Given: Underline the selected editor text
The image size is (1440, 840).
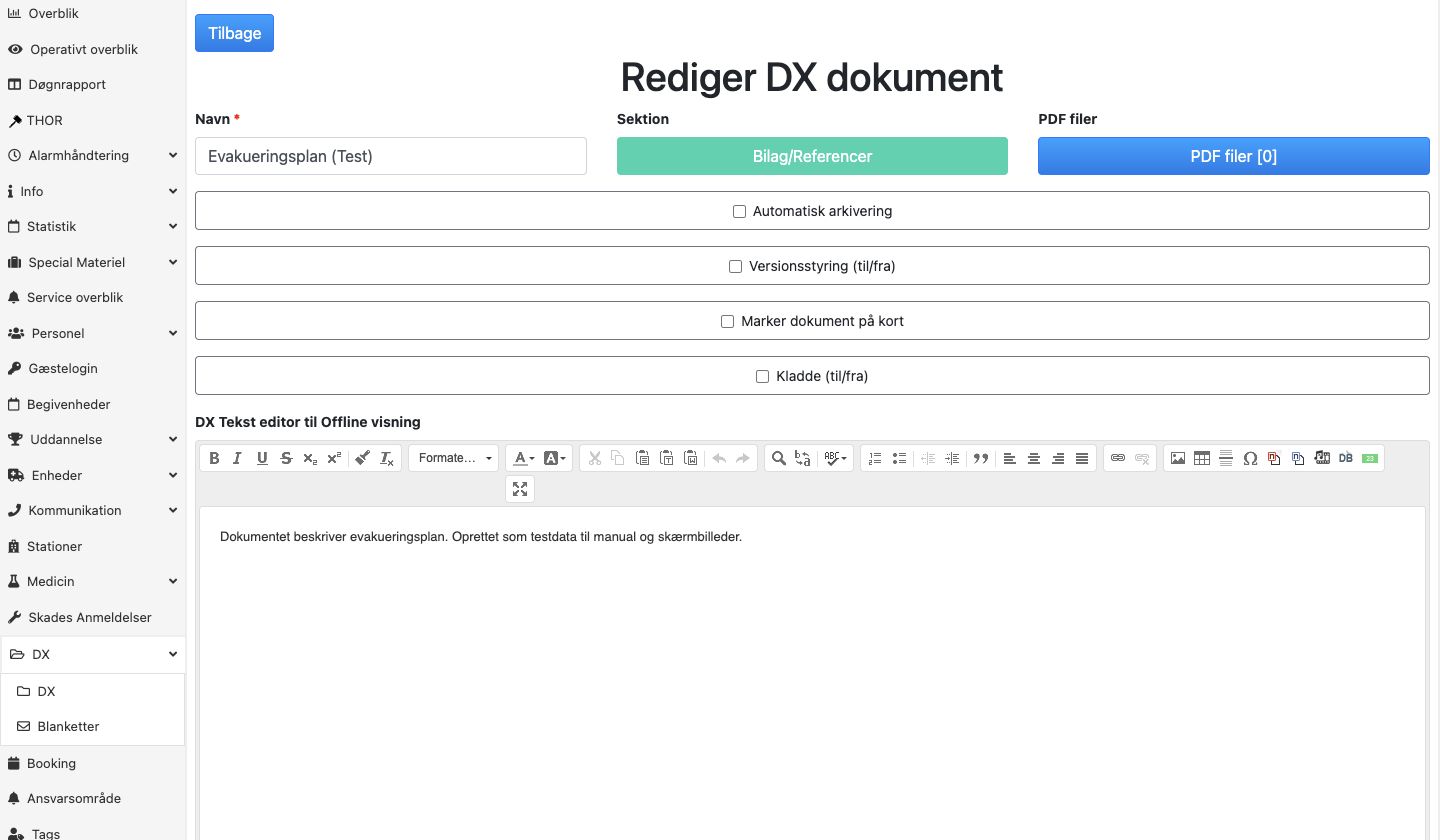Looking at the screenshot, I should (x=262, y=458).
